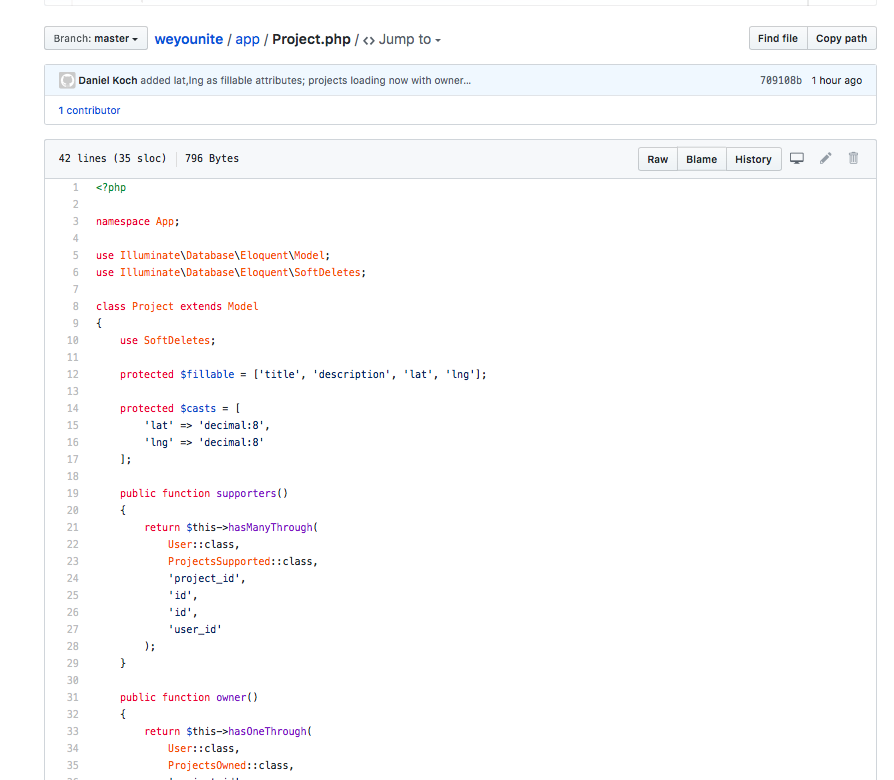
Task: Go to the app folder breadcrumb
Action: click(x=247, y=39)
